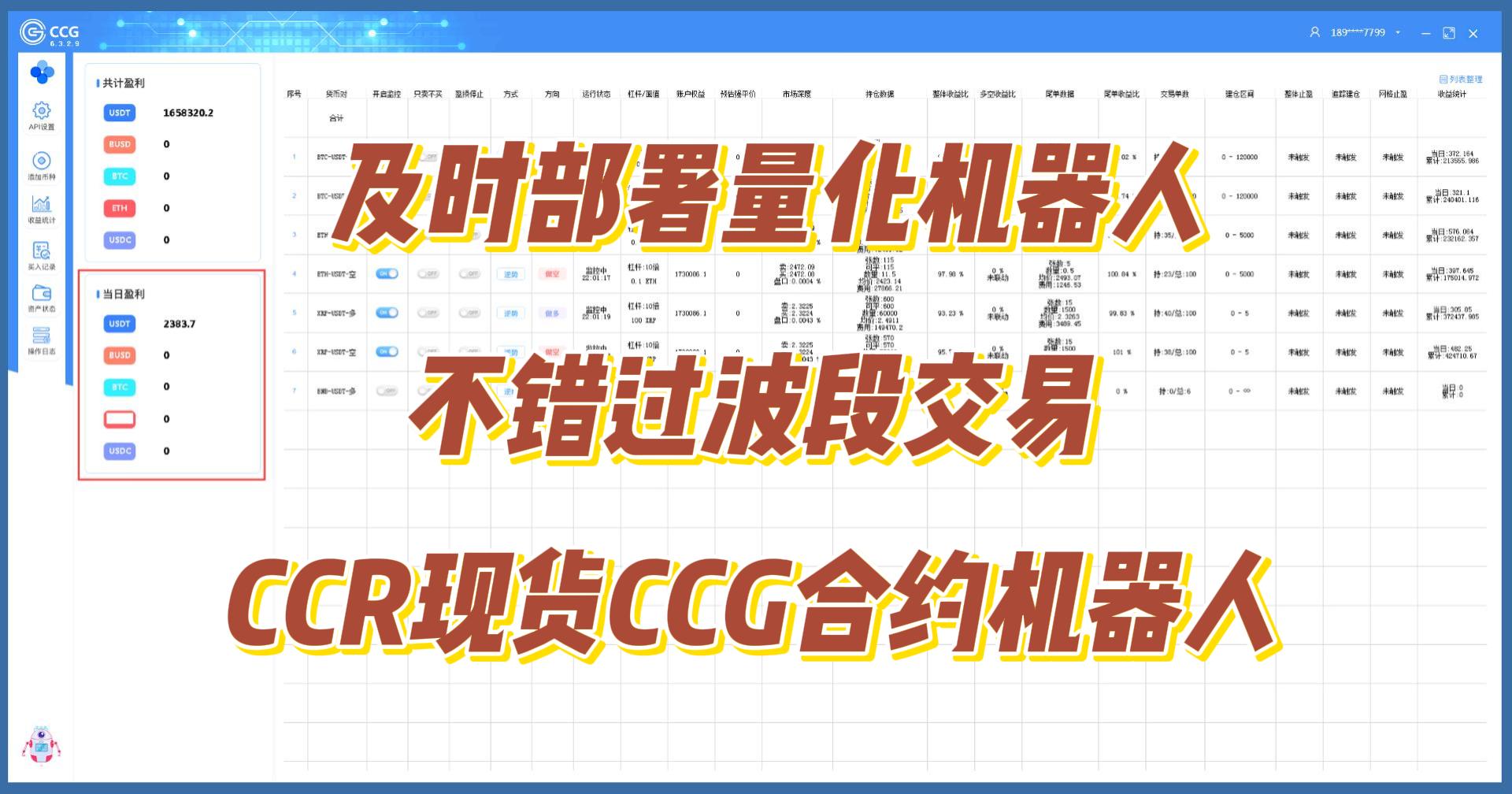Click the account name 189****7799
Screen dimensions: 1512x794
(x=1358, y=32)
